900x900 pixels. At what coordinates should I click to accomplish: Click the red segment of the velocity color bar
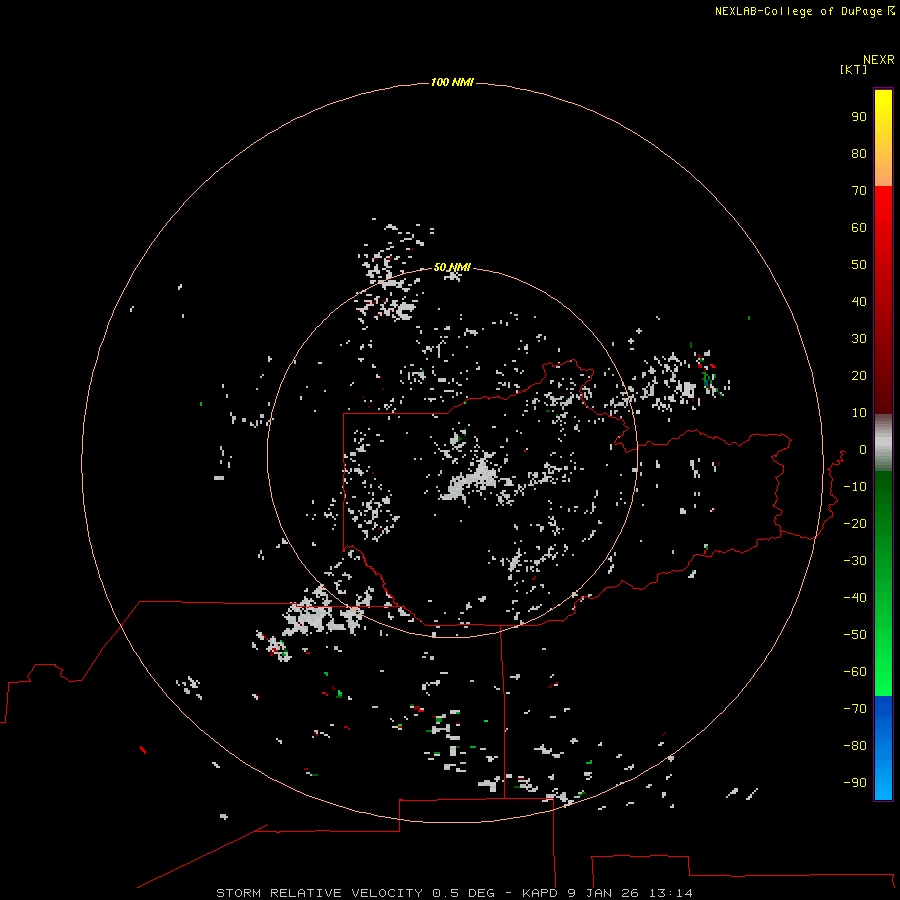pyautogui.click(x=883, y=300)
